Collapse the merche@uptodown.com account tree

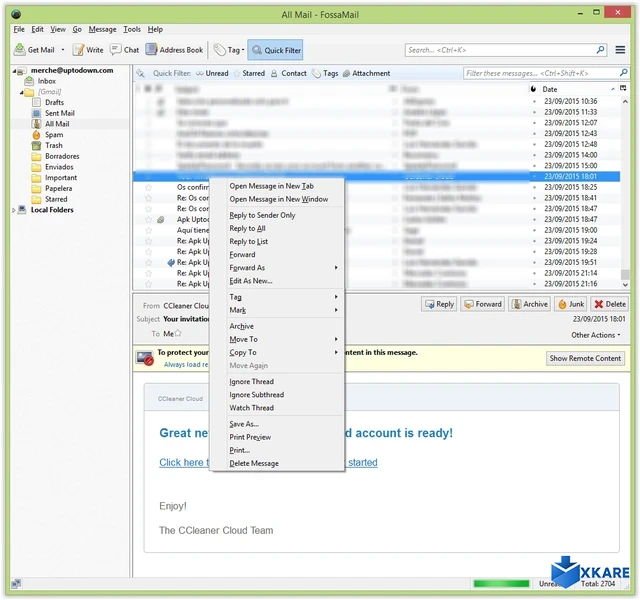[x=14, y=71]
